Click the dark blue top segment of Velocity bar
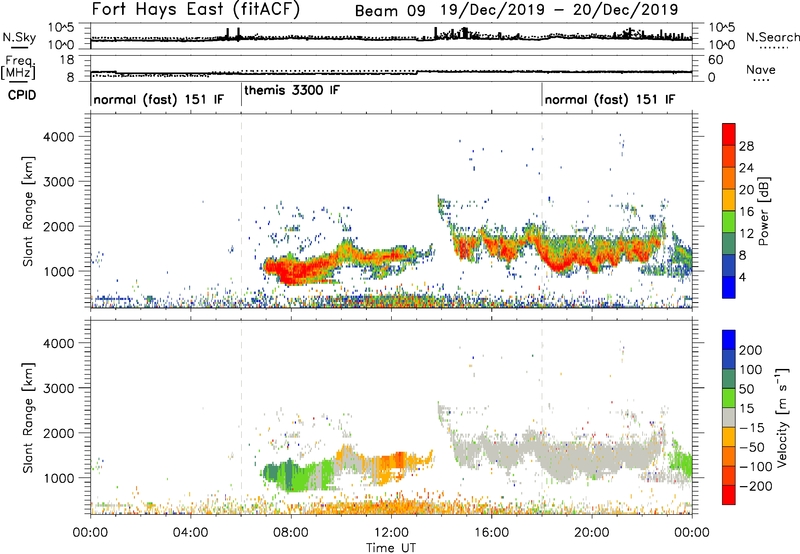 [x=729, y=340]
